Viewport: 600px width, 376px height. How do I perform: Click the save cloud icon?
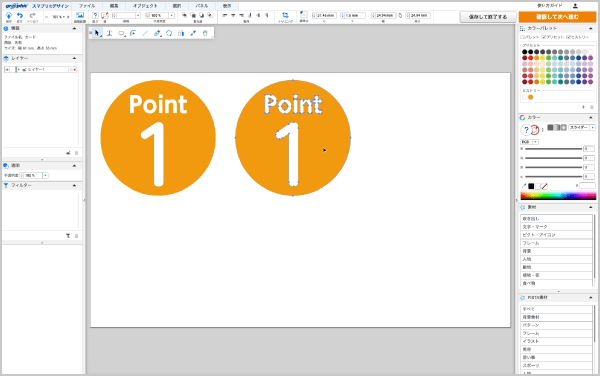pyautogui.click(x=9, y=16)
